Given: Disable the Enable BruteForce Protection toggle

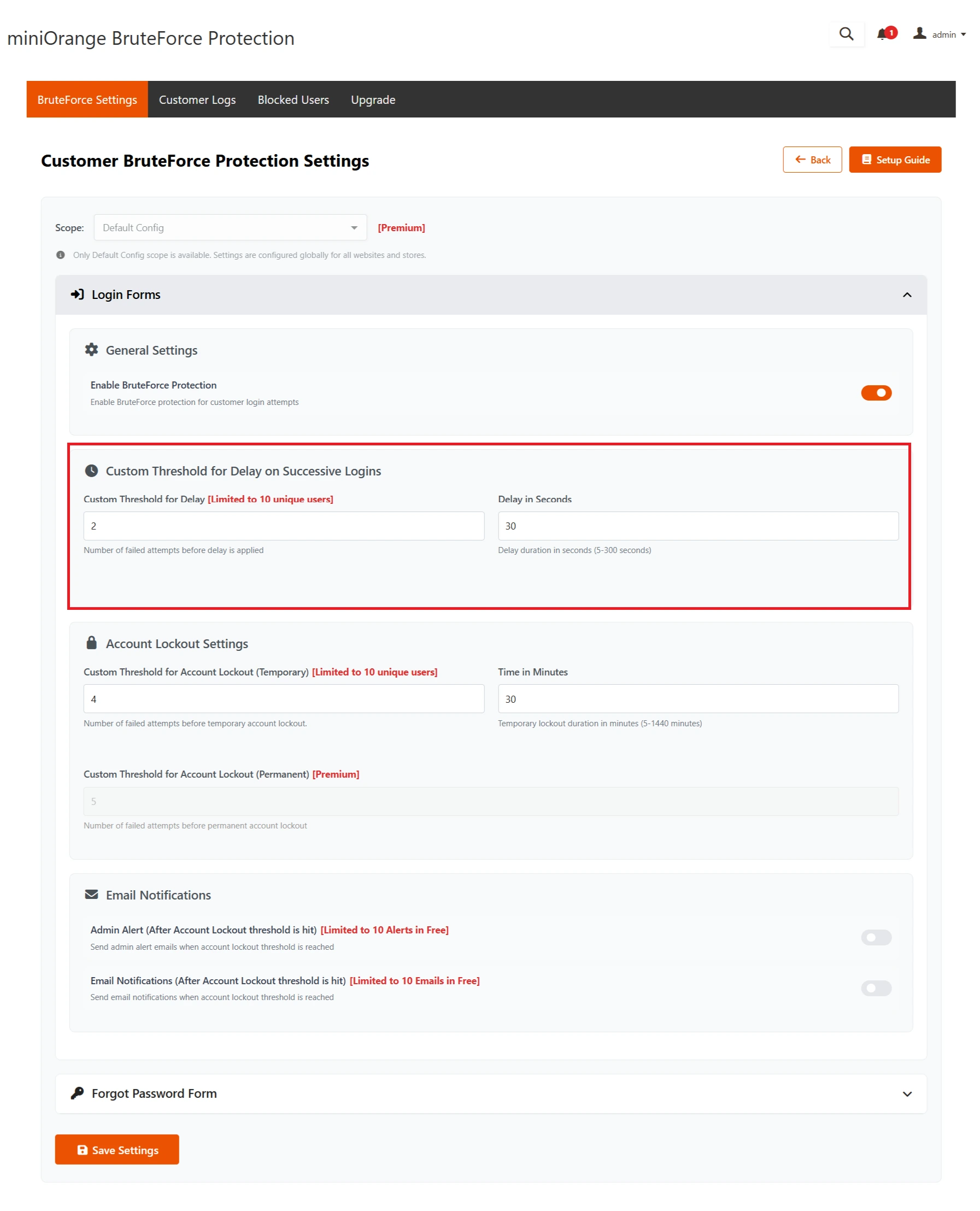Looking at the screenshot, I should 876,393.
